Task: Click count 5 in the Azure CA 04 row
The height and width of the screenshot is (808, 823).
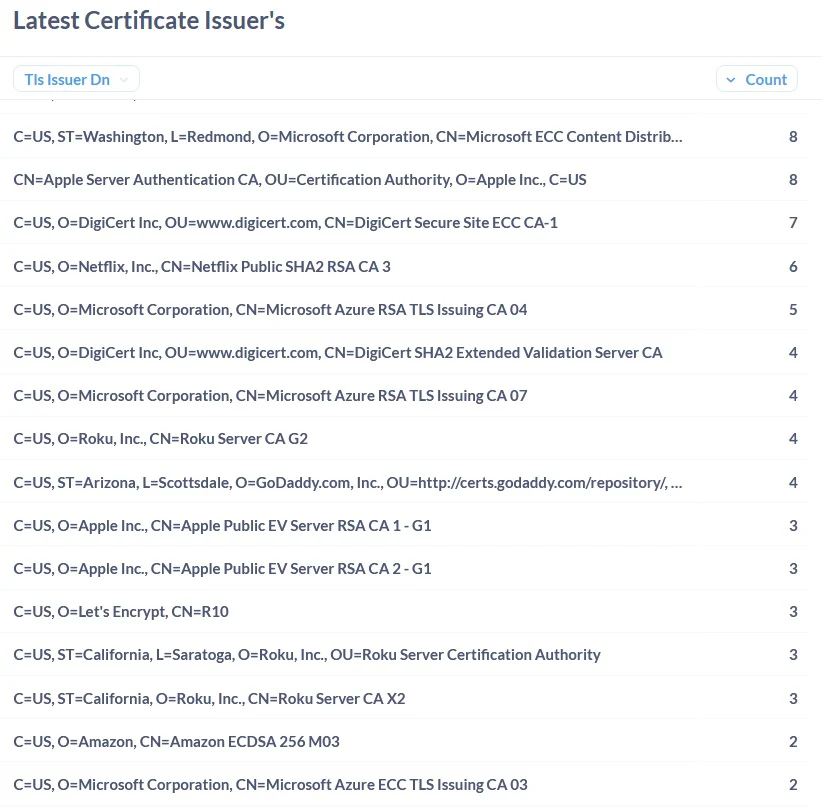Action: [793, 309]
